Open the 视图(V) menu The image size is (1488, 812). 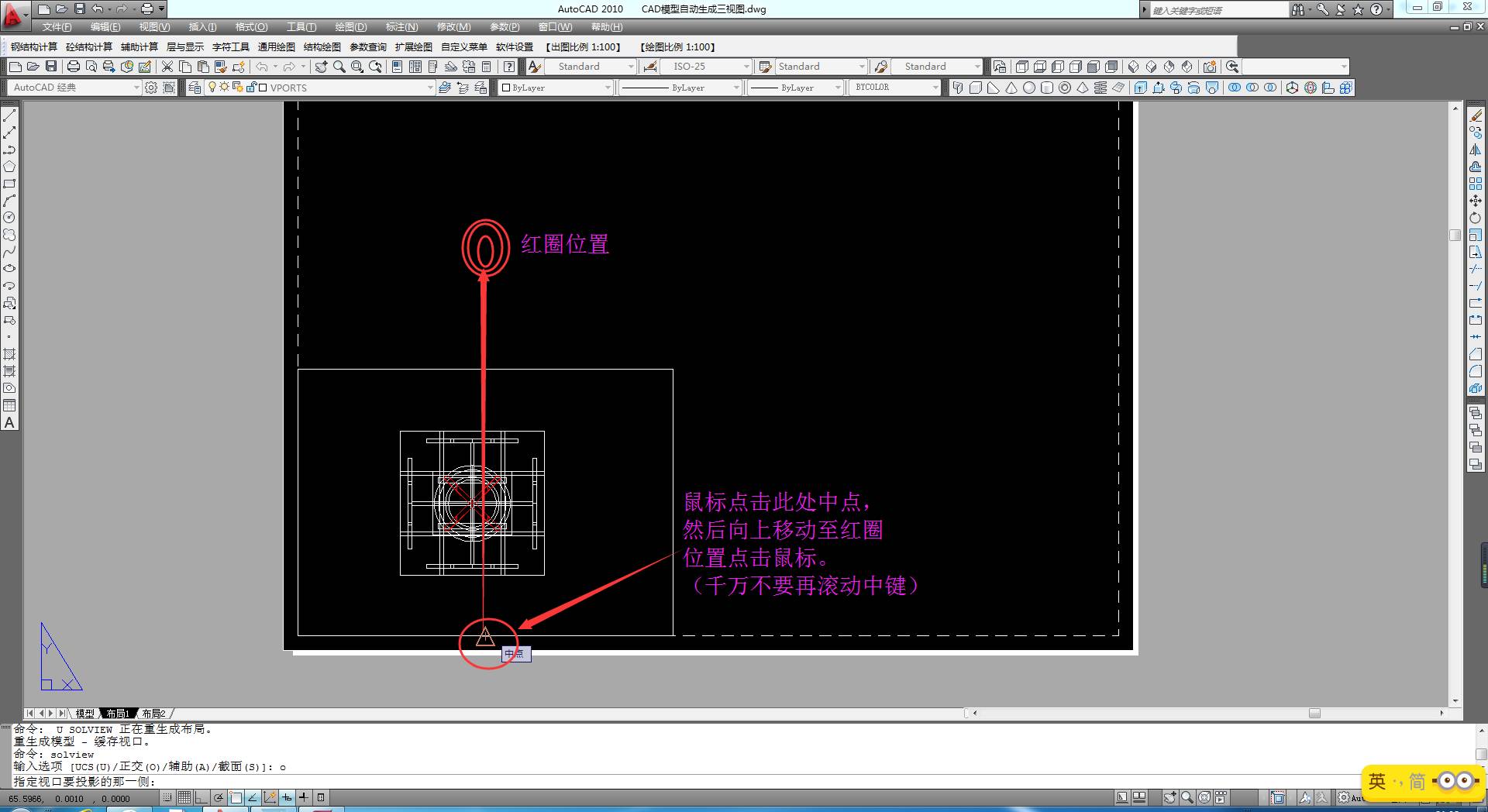click(154, 27)
